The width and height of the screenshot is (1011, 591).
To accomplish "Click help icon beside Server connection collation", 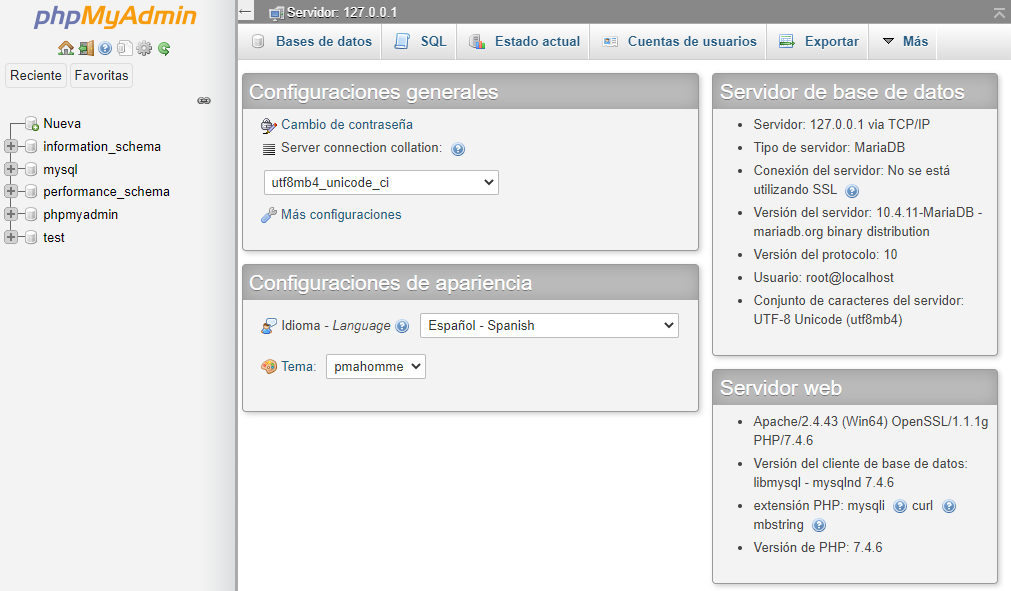I will pyautogui.click(x=458, y=149).
